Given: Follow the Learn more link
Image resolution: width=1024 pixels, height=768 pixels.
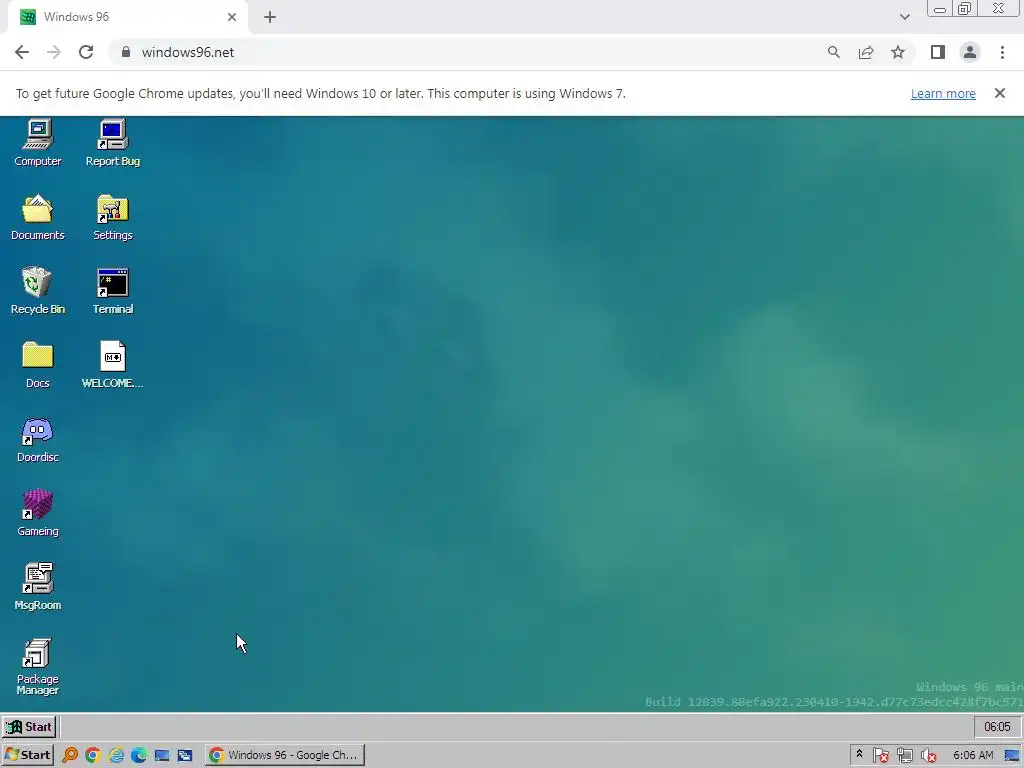Looking at the screenshot, I should (943, 93).
